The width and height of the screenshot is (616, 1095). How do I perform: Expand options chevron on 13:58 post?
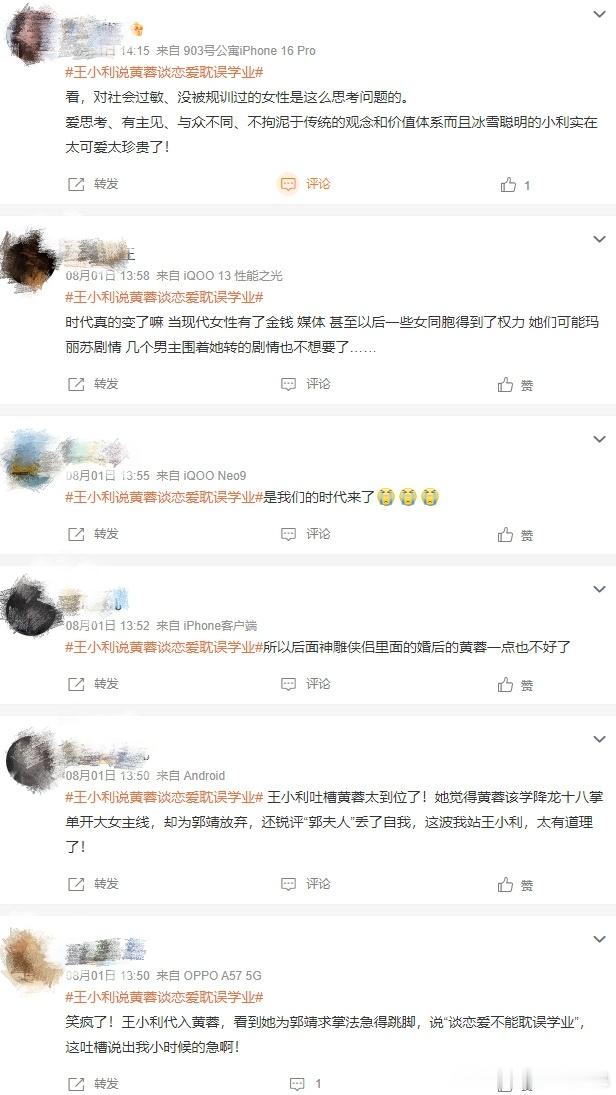pyautogui.click(x=599, y=239)
